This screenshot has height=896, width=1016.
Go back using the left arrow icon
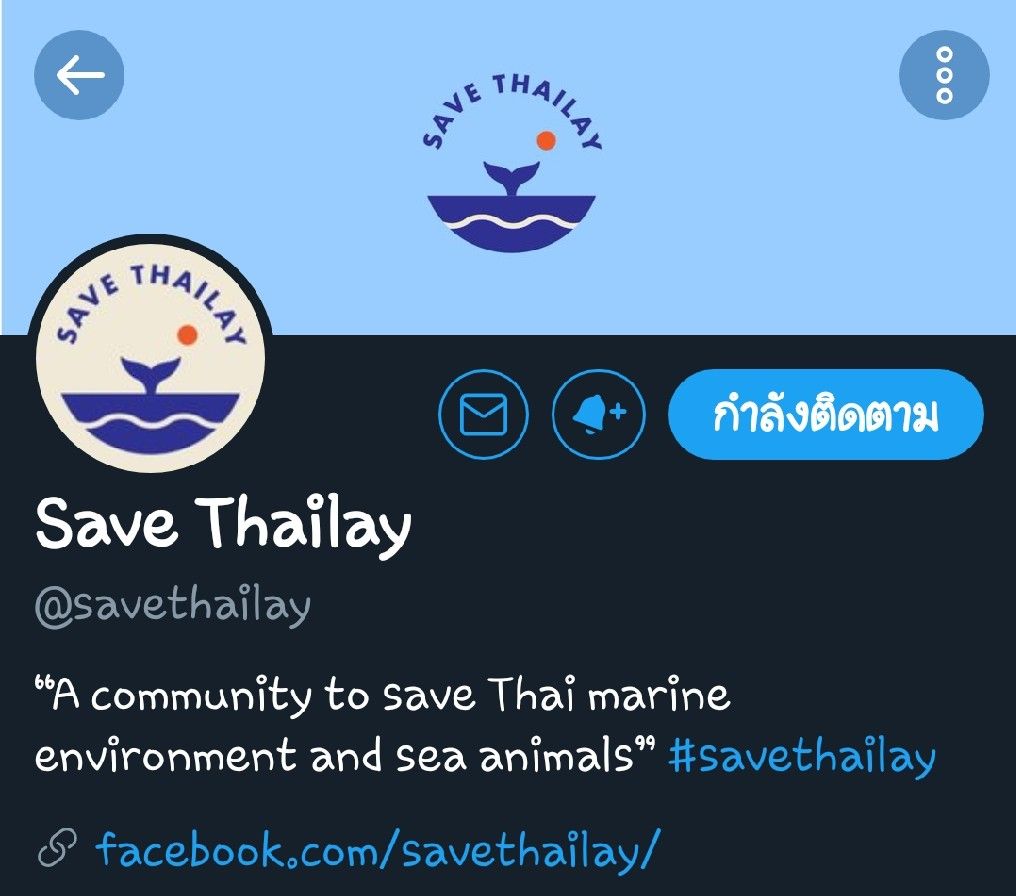pos(79,75)
